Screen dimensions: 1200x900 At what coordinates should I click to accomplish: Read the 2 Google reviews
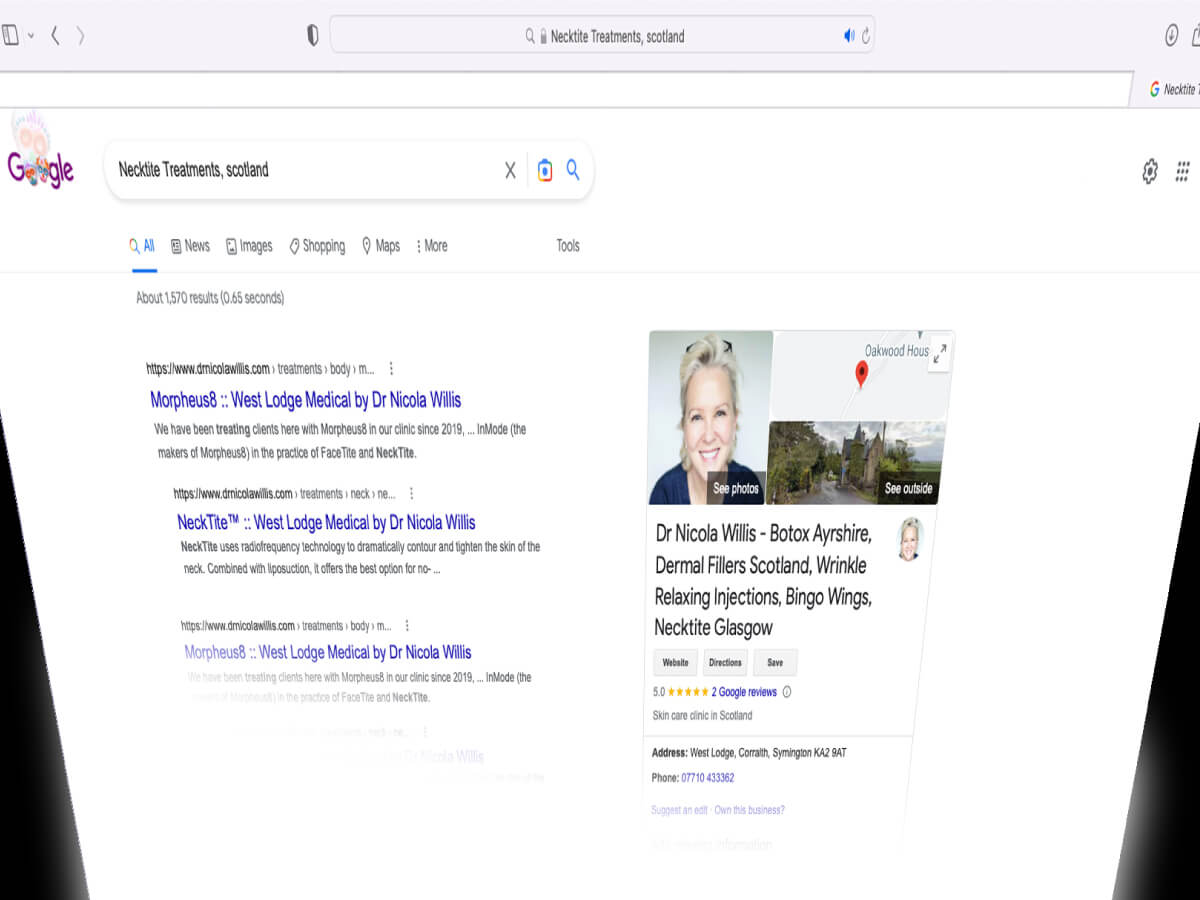744,692
